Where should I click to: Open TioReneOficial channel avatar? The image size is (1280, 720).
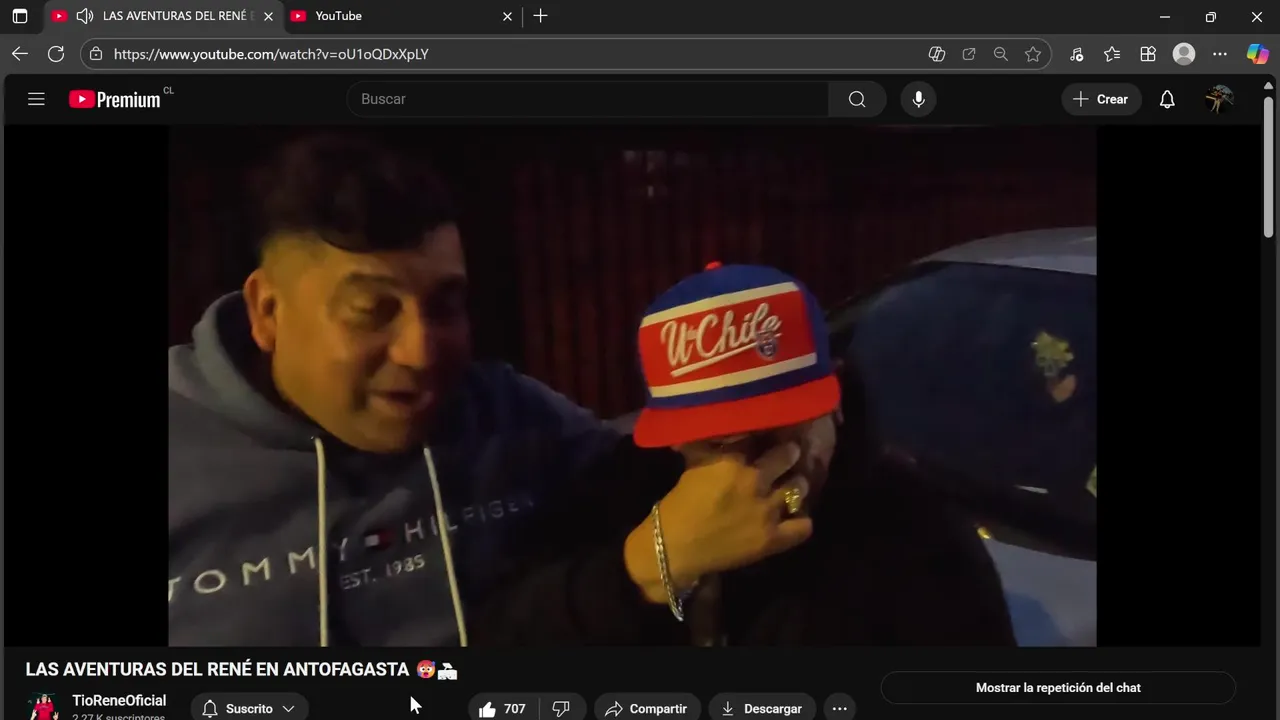[43, 706]
